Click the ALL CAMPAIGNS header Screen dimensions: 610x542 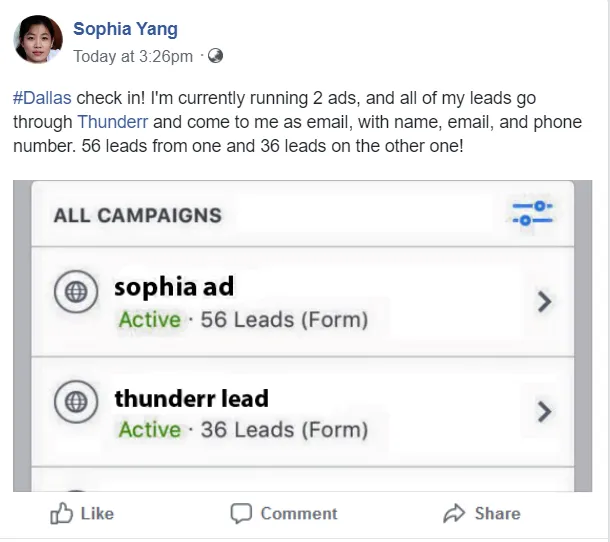[137, 215]
